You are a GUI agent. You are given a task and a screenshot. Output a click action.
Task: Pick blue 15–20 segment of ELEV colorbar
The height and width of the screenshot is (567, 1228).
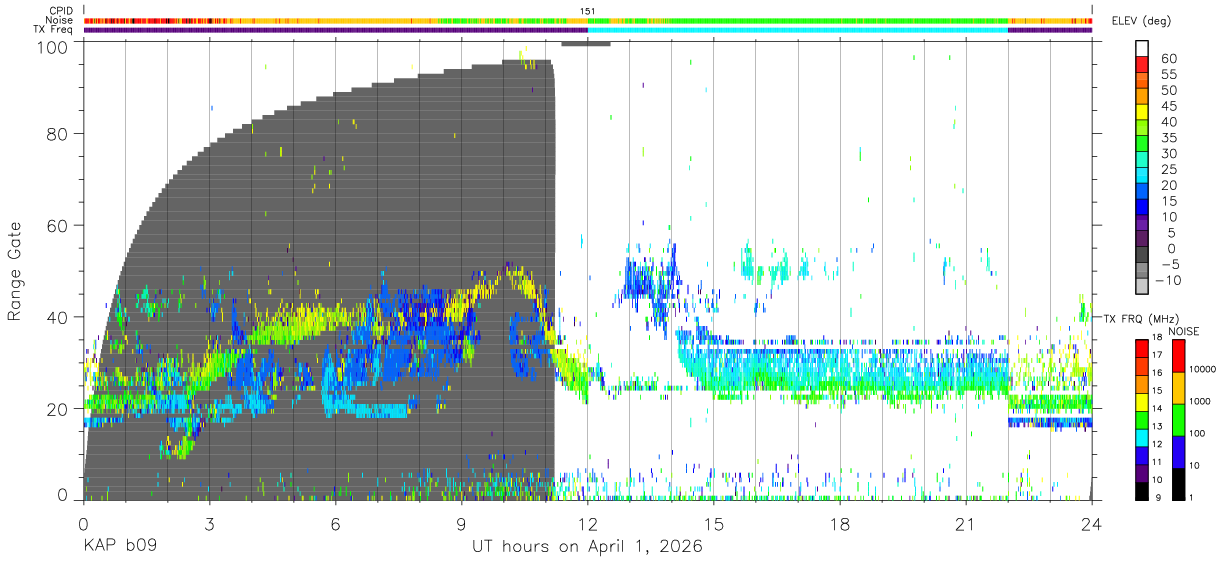click(x=1143, y=192)
